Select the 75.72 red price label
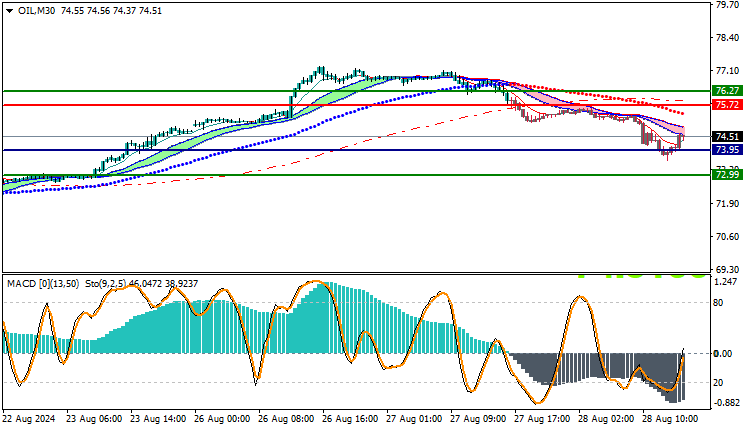Image resolution: width=750 pixels, height=430 pixels. (727, 105)
